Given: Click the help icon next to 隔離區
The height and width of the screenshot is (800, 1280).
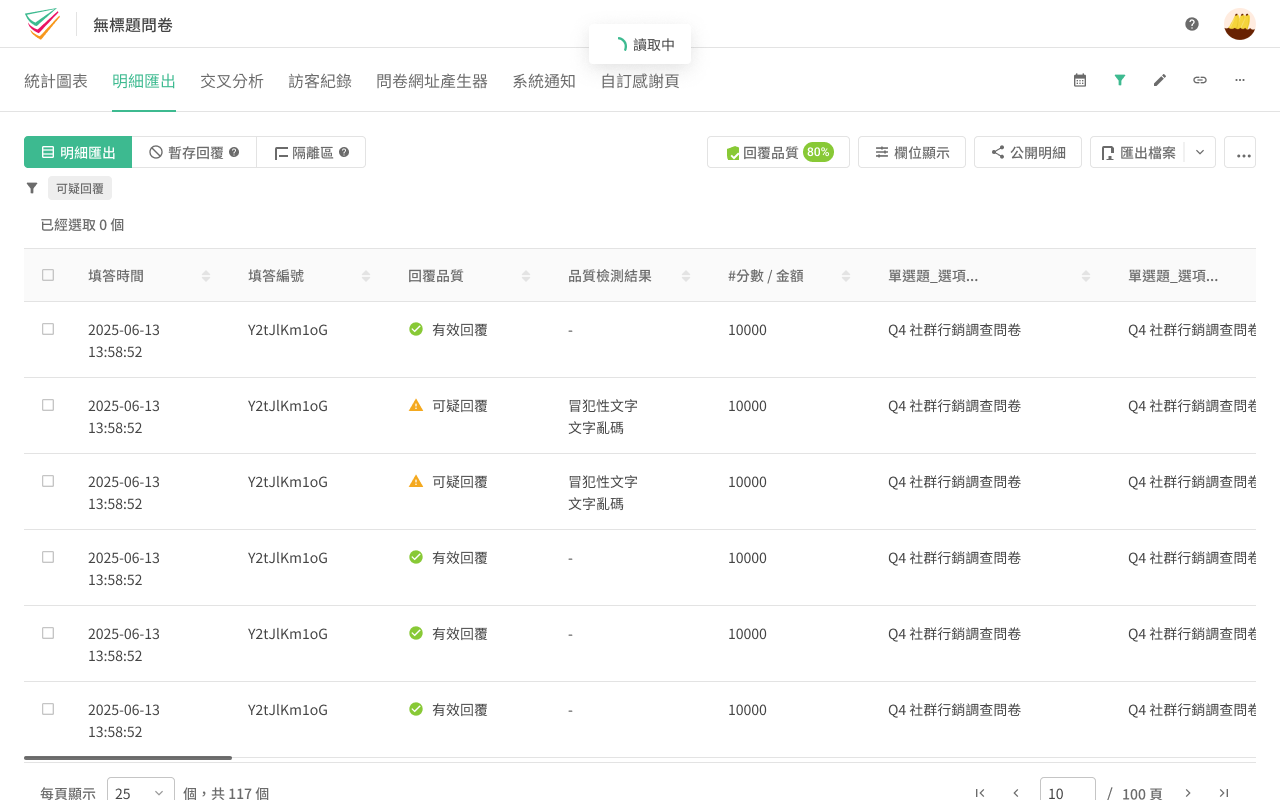Looking at the screenshot, I should 344,152.
